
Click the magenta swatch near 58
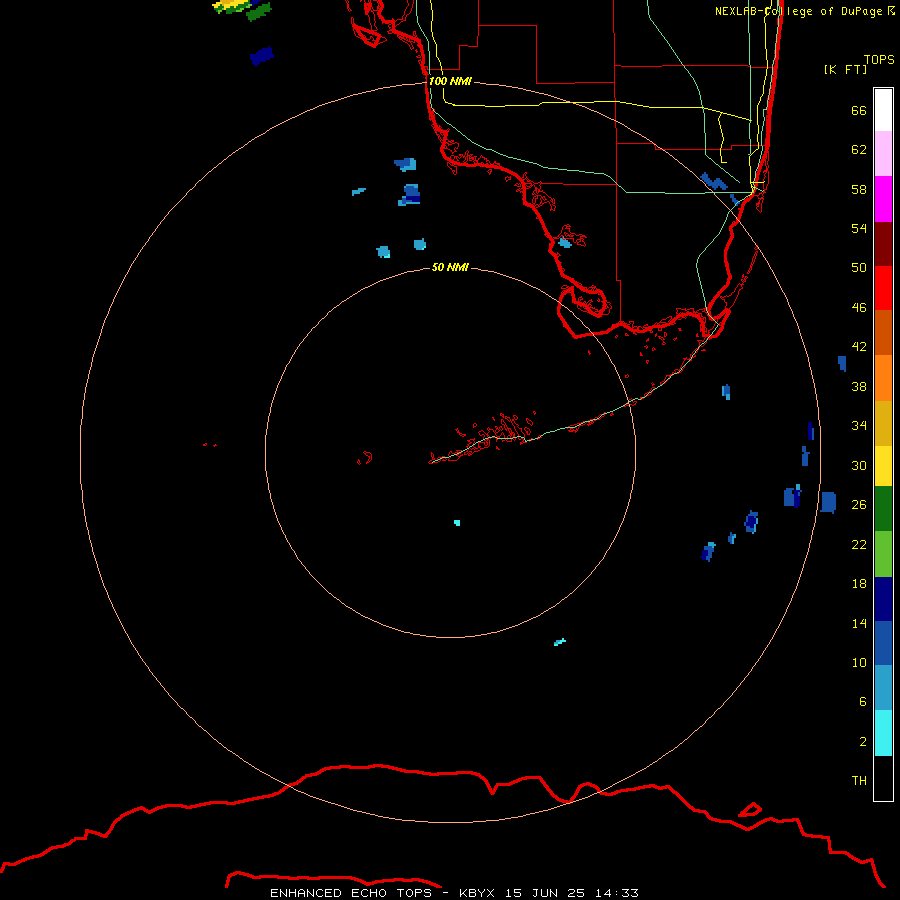click(883, 199)
